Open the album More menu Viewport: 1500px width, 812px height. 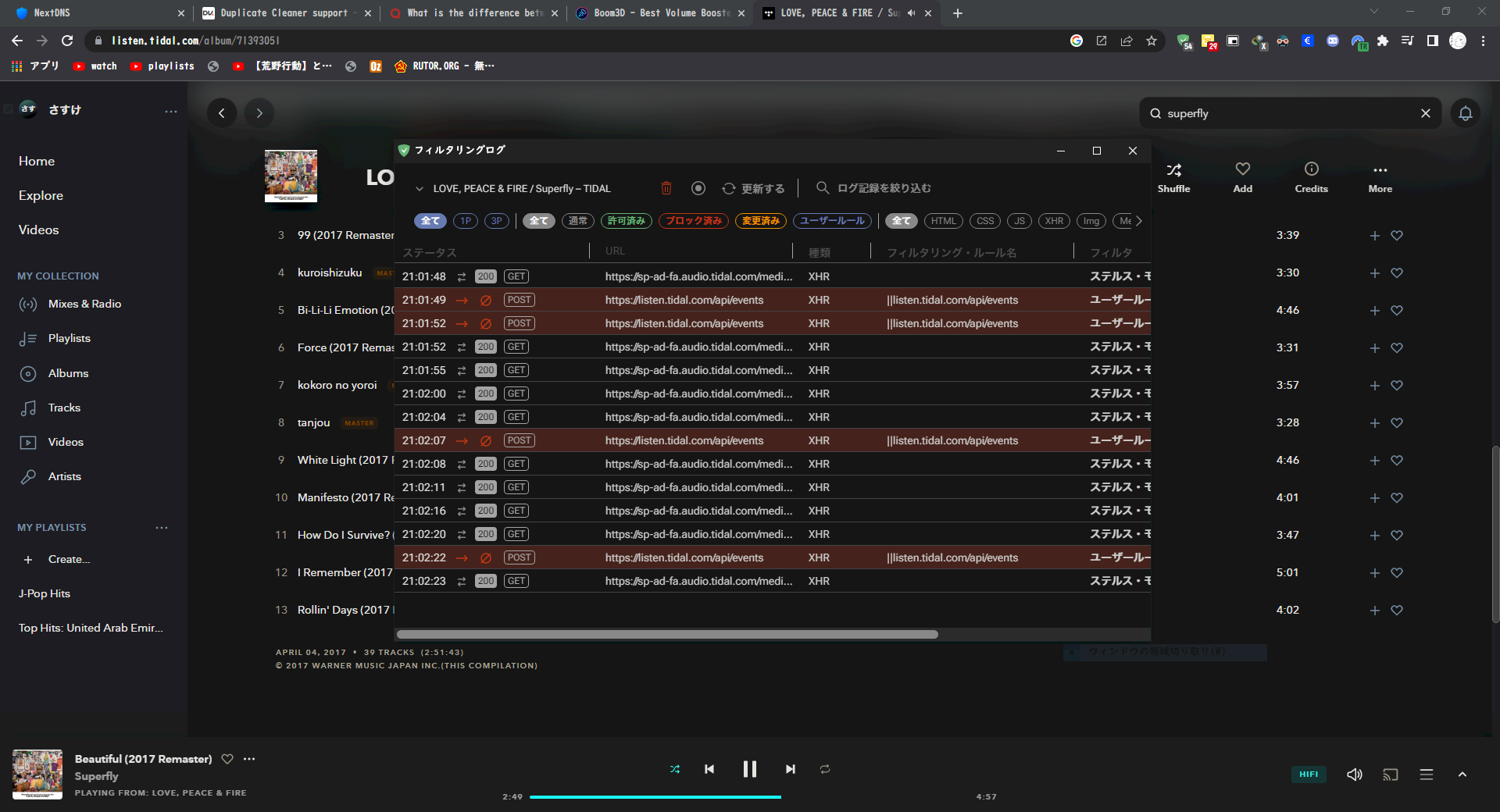click(x=1380, y=177)
